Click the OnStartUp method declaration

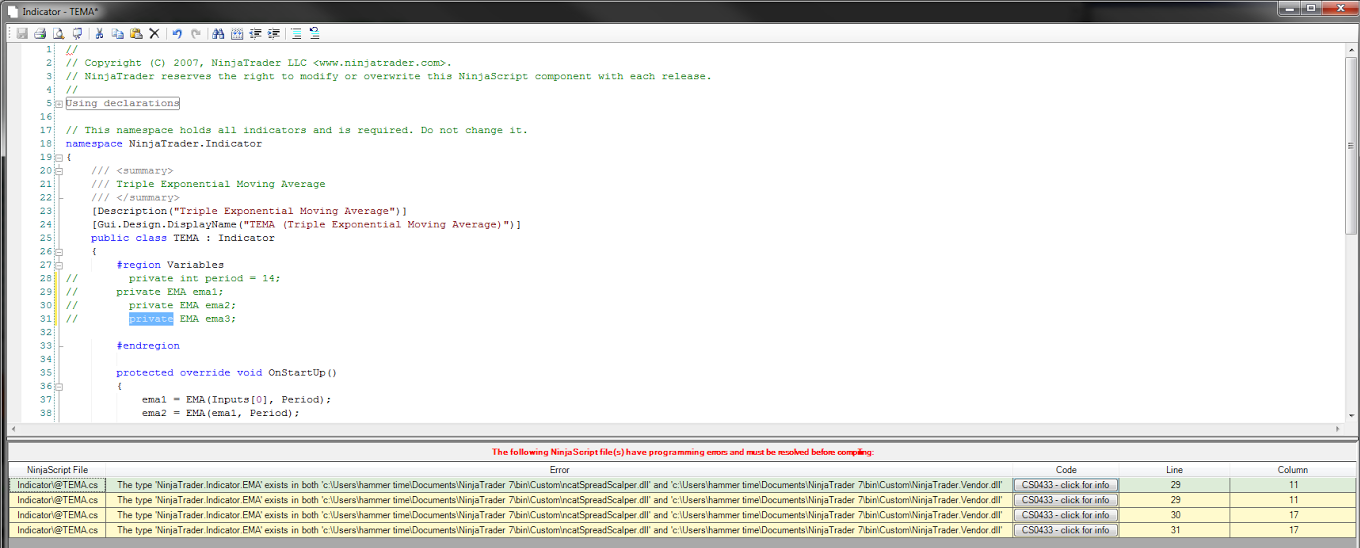226,373
